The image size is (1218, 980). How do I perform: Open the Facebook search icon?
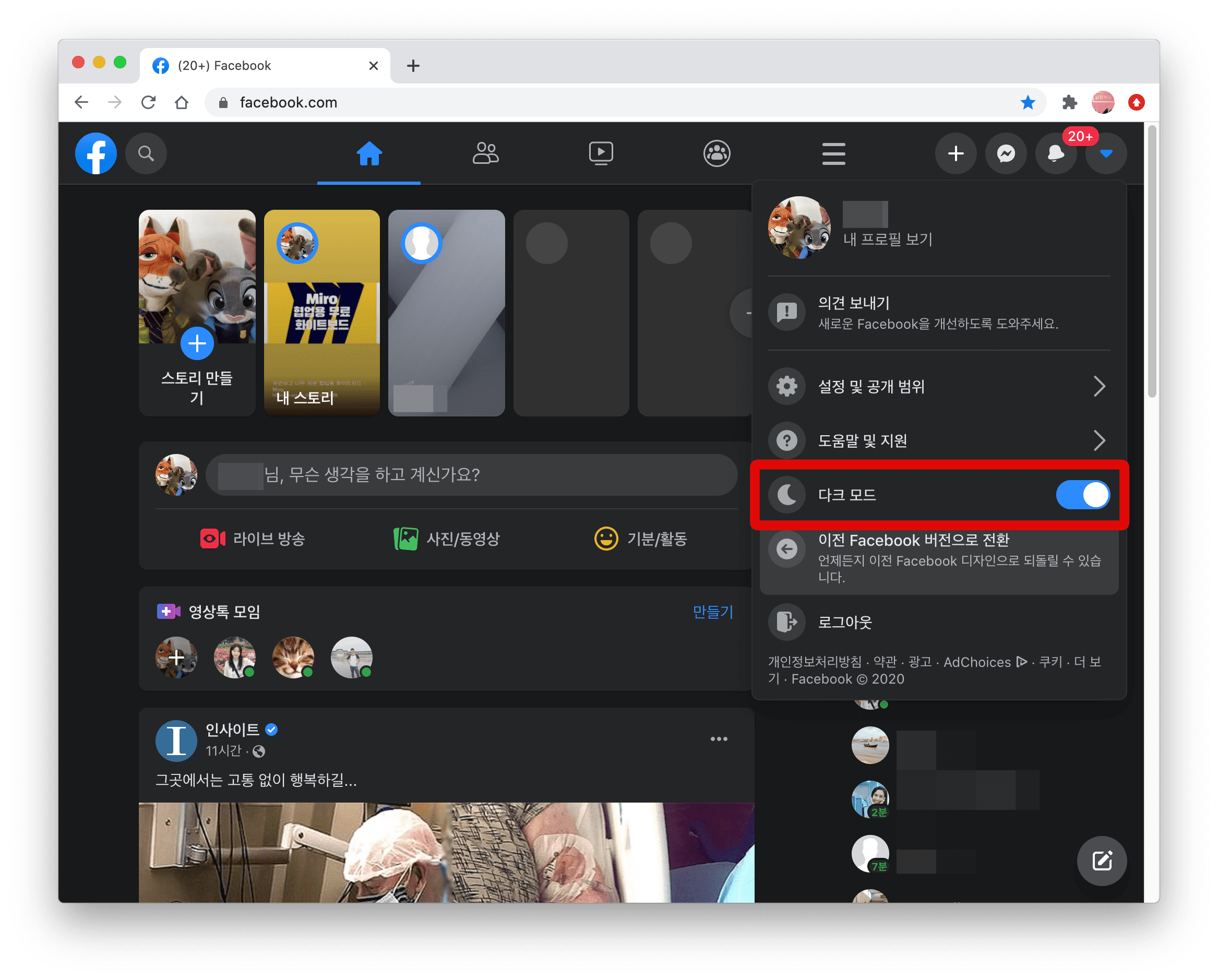tap(146, 153)
